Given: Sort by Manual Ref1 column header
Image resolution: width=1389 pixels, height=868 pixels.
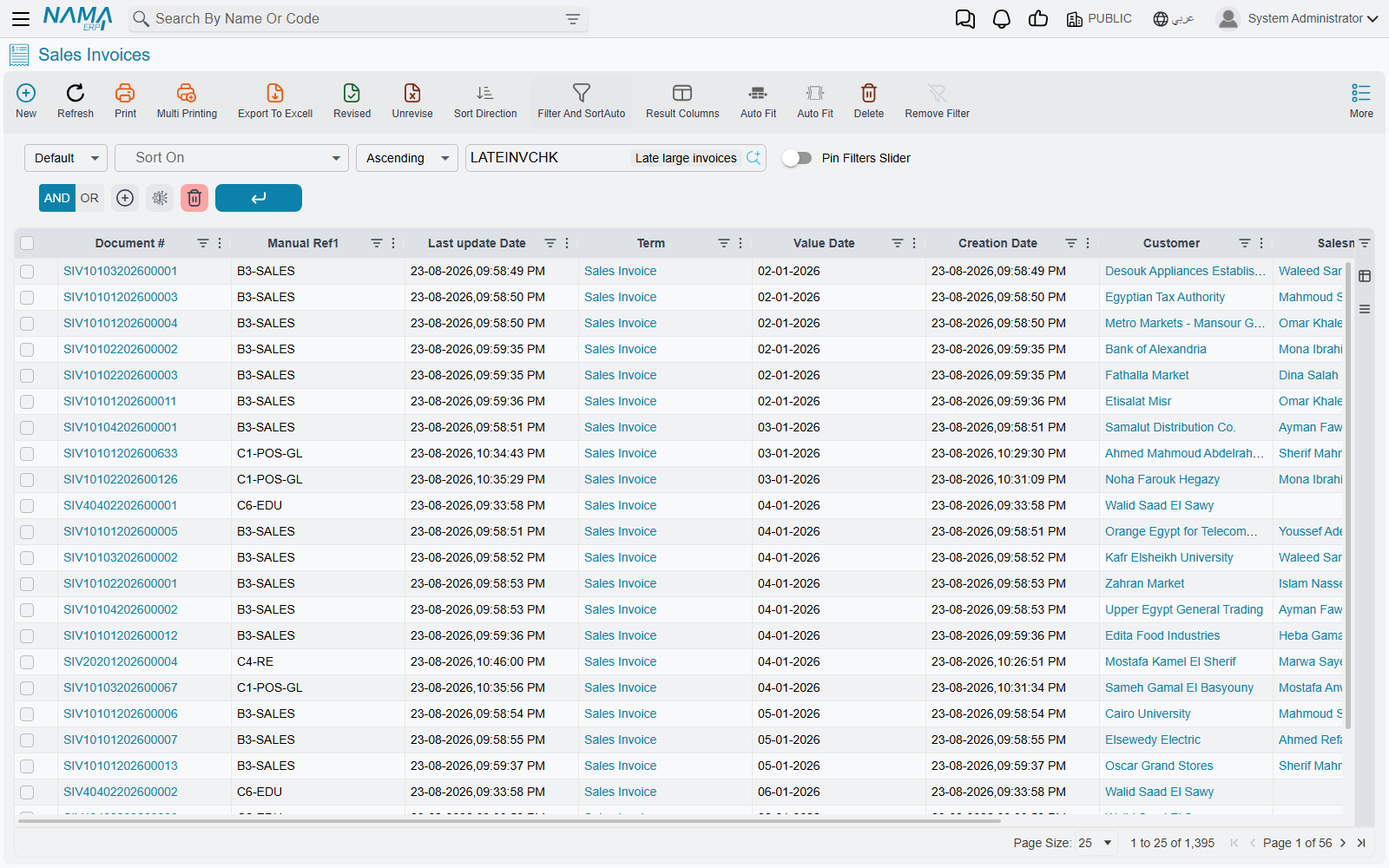Looking at the screenshot, I should pos(303,243).
